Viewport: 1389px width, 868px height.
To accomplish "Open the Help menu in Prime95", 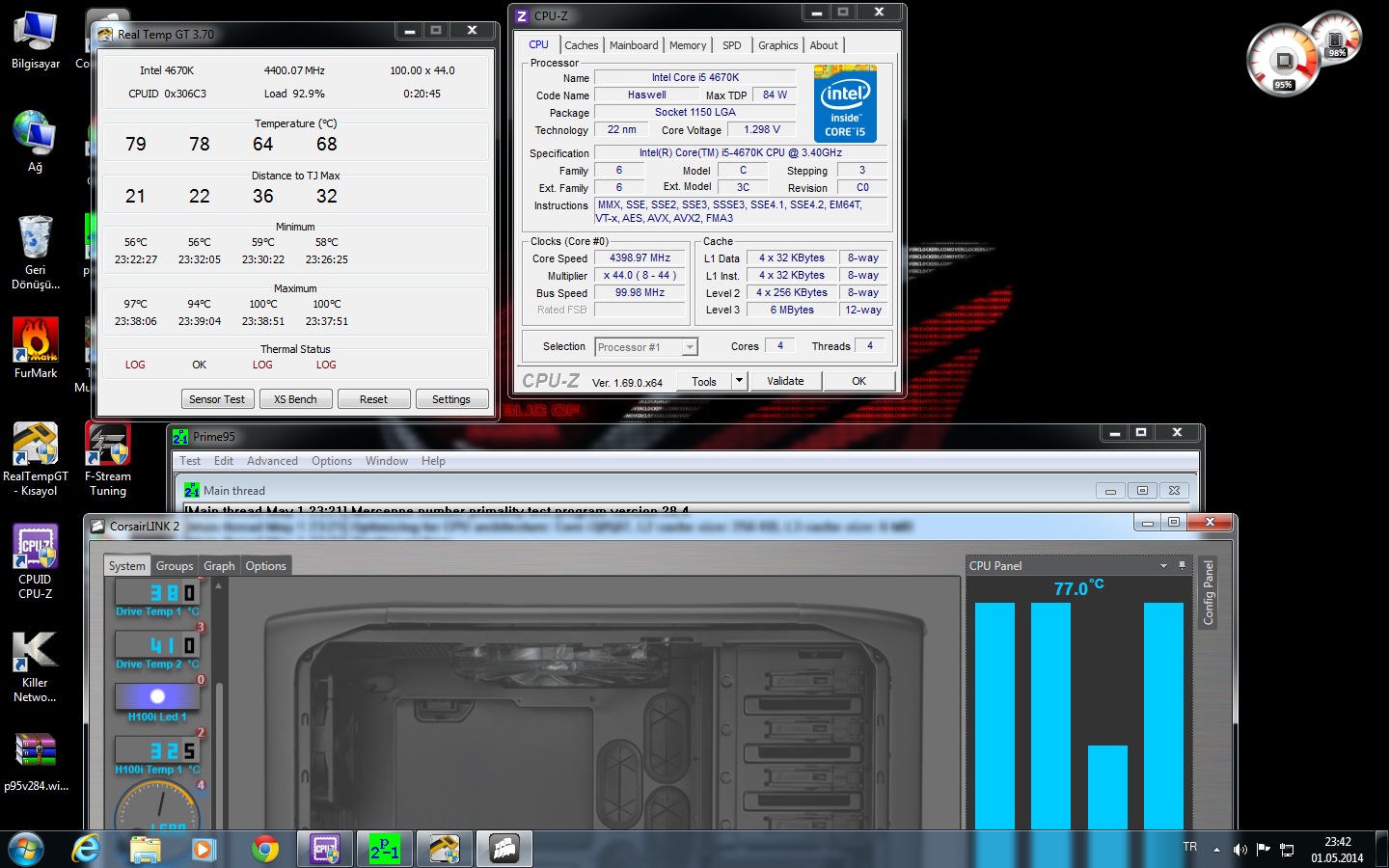I will [433, 461].
